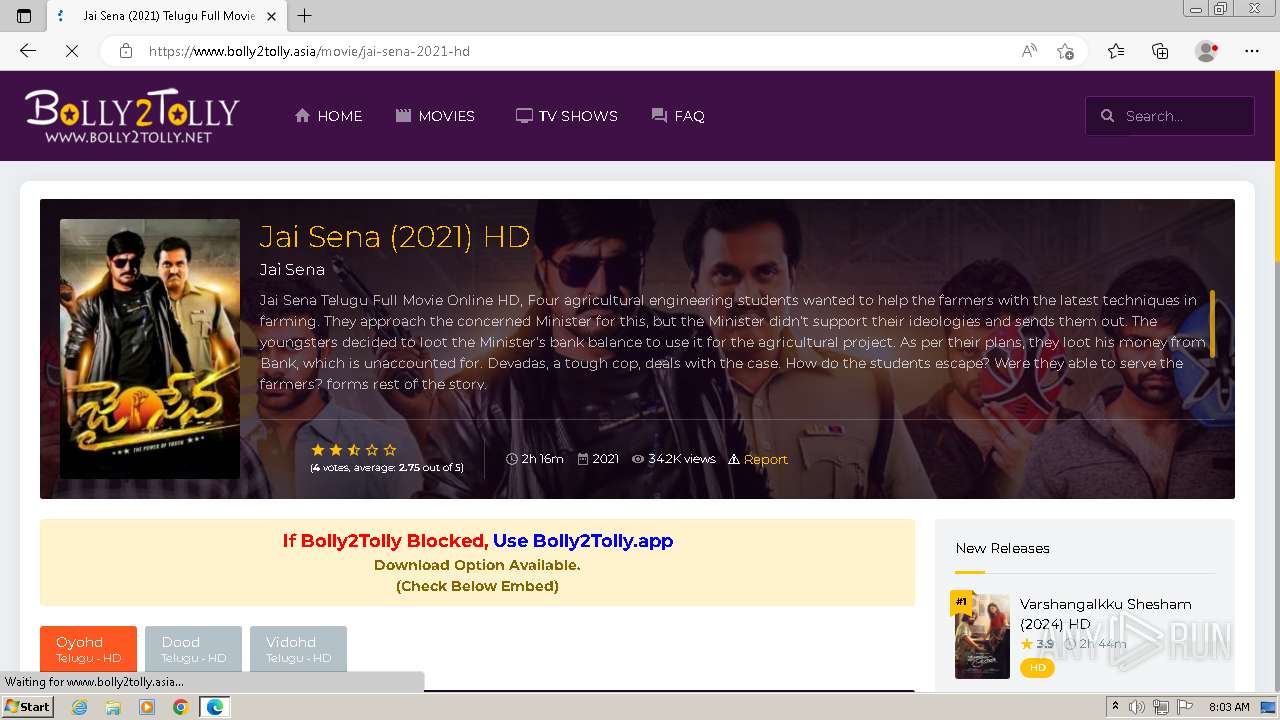
Task: Click the site Search field
Action: (1170, 116)
